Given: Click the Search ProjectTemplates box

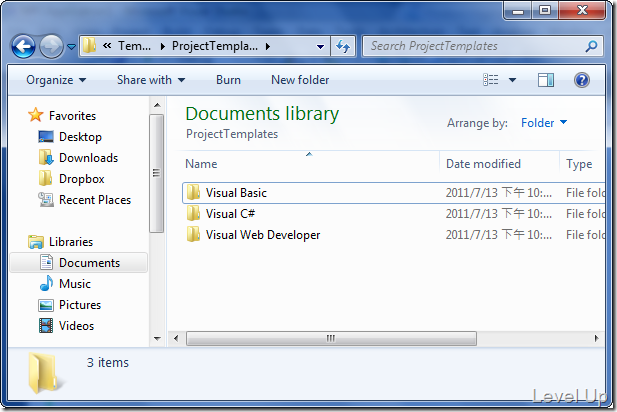Looking at the screenshot, I should coord(482,46).
